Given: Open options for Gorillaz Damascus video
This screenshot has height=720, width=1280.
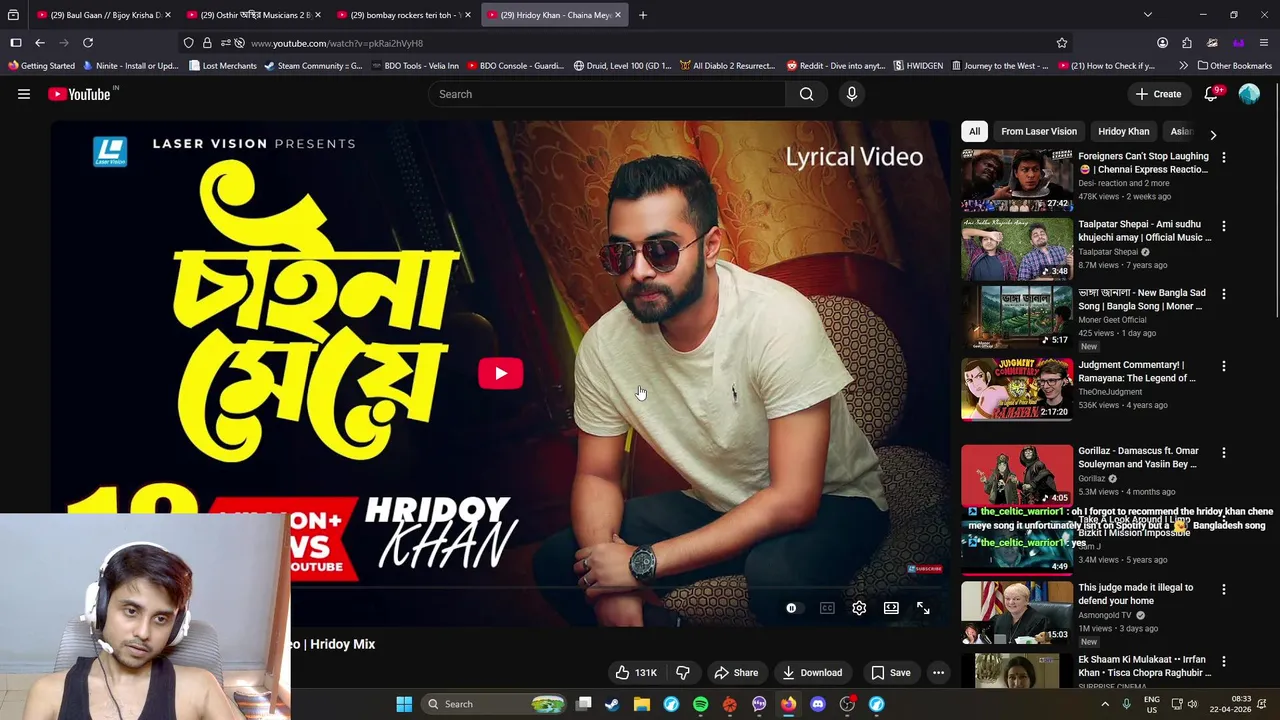Looking at the screenshot, I should 1223,453.
